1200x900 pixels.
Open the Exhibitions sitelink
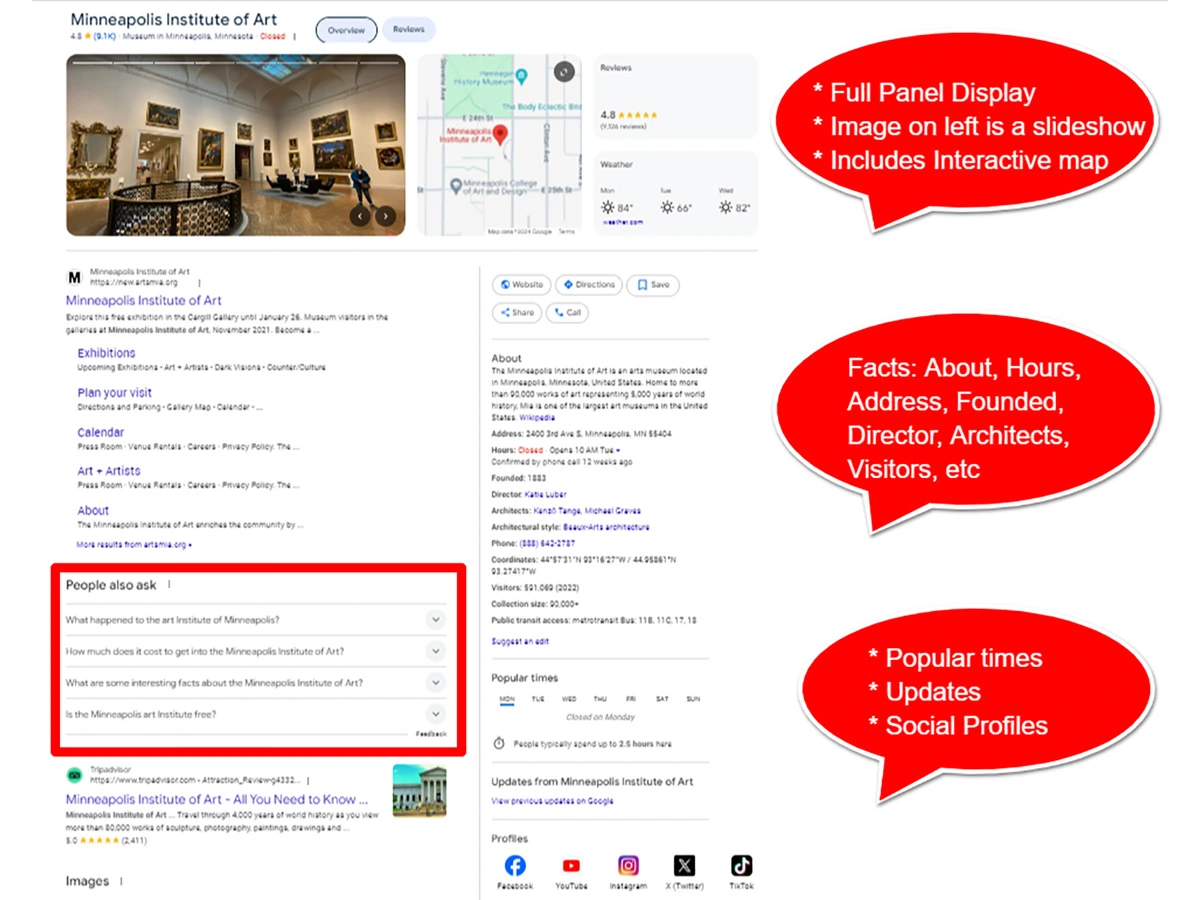coord(106,353)
